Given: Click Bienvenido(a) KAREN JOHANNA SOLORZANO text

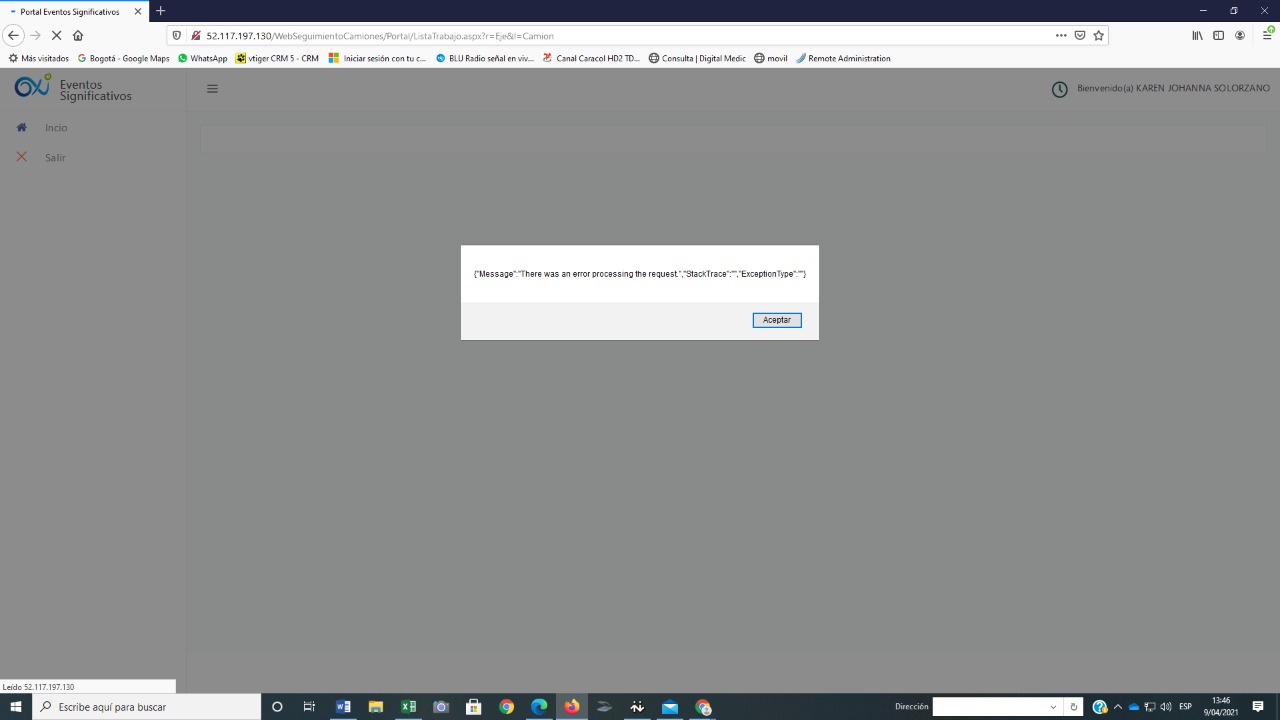Looking at the screenshot, I should (x=1173, y=88).
